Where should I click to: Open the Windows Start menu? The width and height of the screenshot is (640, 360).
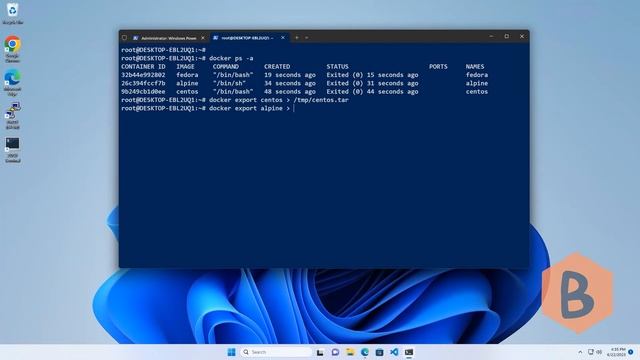[231, 352]
